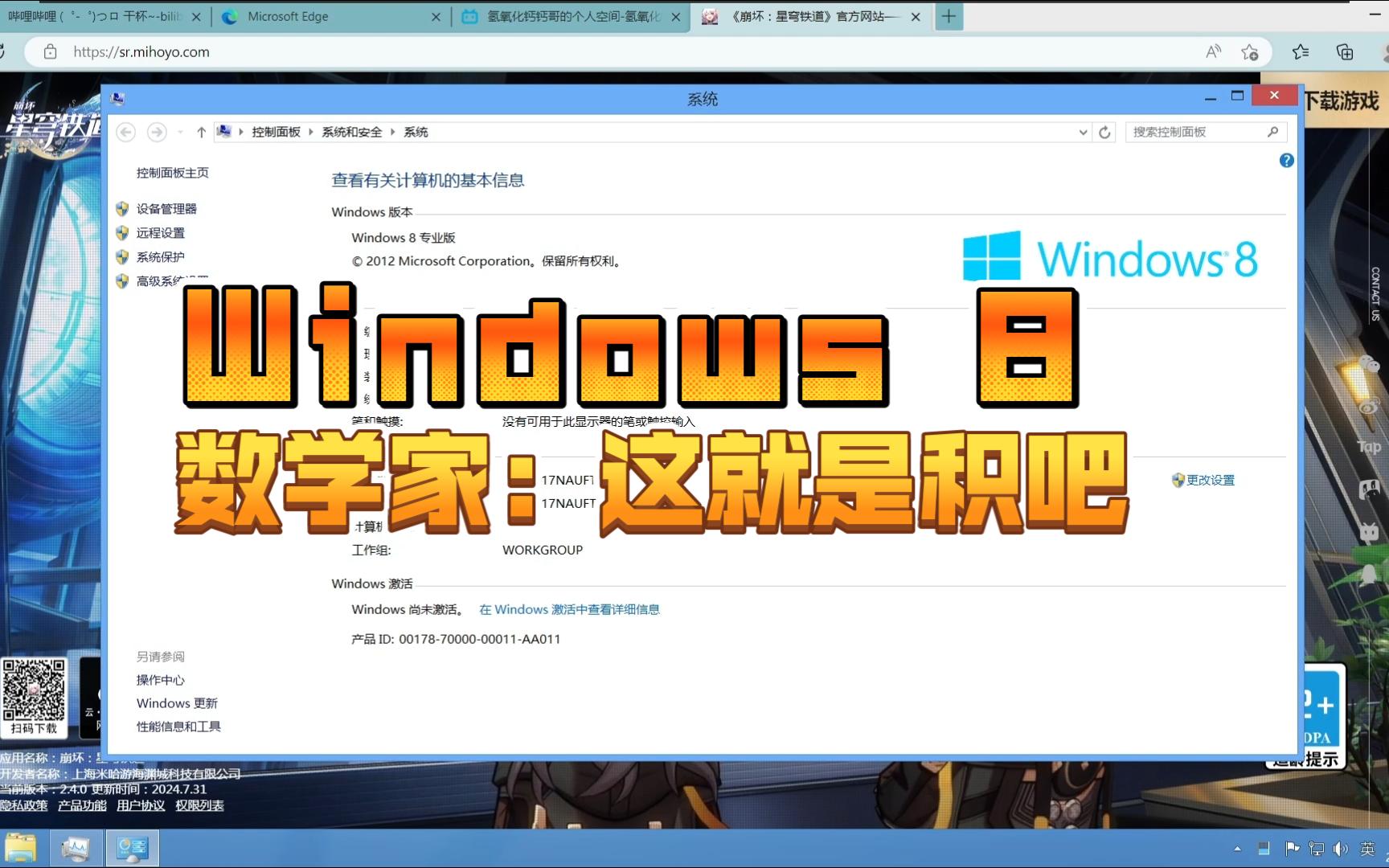The height and width of the screenshot is (868, 1389).
Task: Click 权限列表 link at page bottom
Action: pyautogui.click(x=199, y=805)
